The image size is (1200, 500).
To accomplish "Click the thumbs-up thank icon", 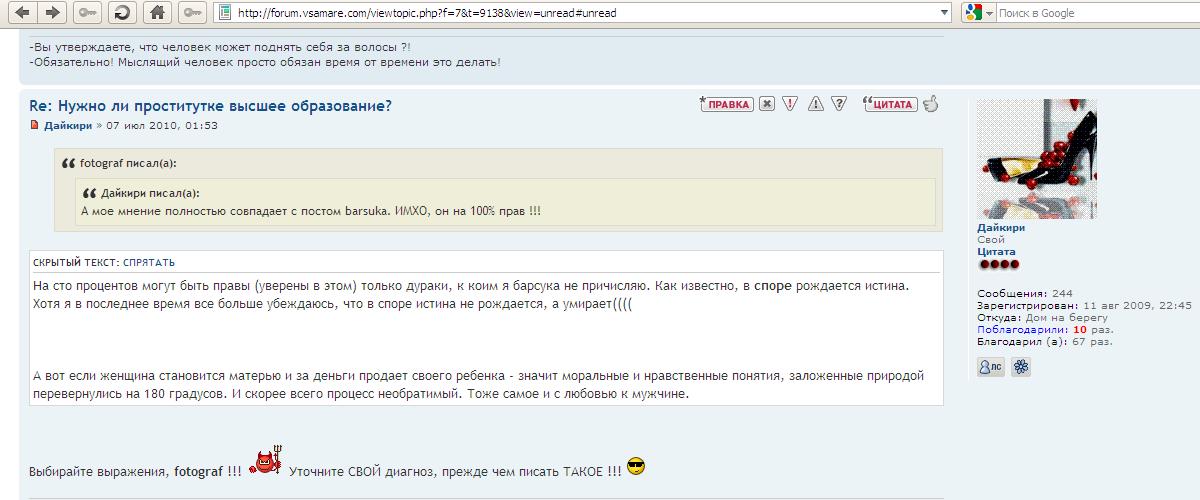I will pyautogui.click(x=930, y=103).
